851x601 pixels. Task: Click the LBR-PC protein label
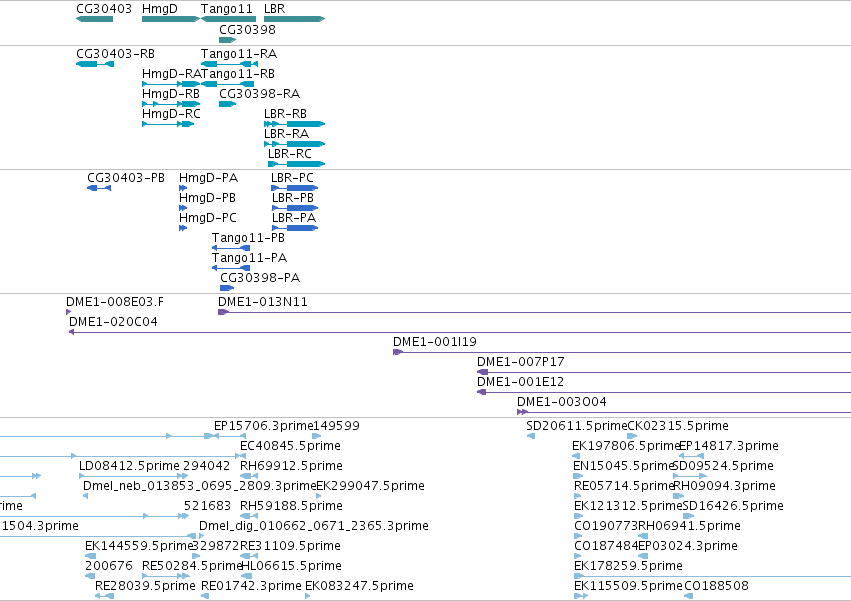(292, 178)
